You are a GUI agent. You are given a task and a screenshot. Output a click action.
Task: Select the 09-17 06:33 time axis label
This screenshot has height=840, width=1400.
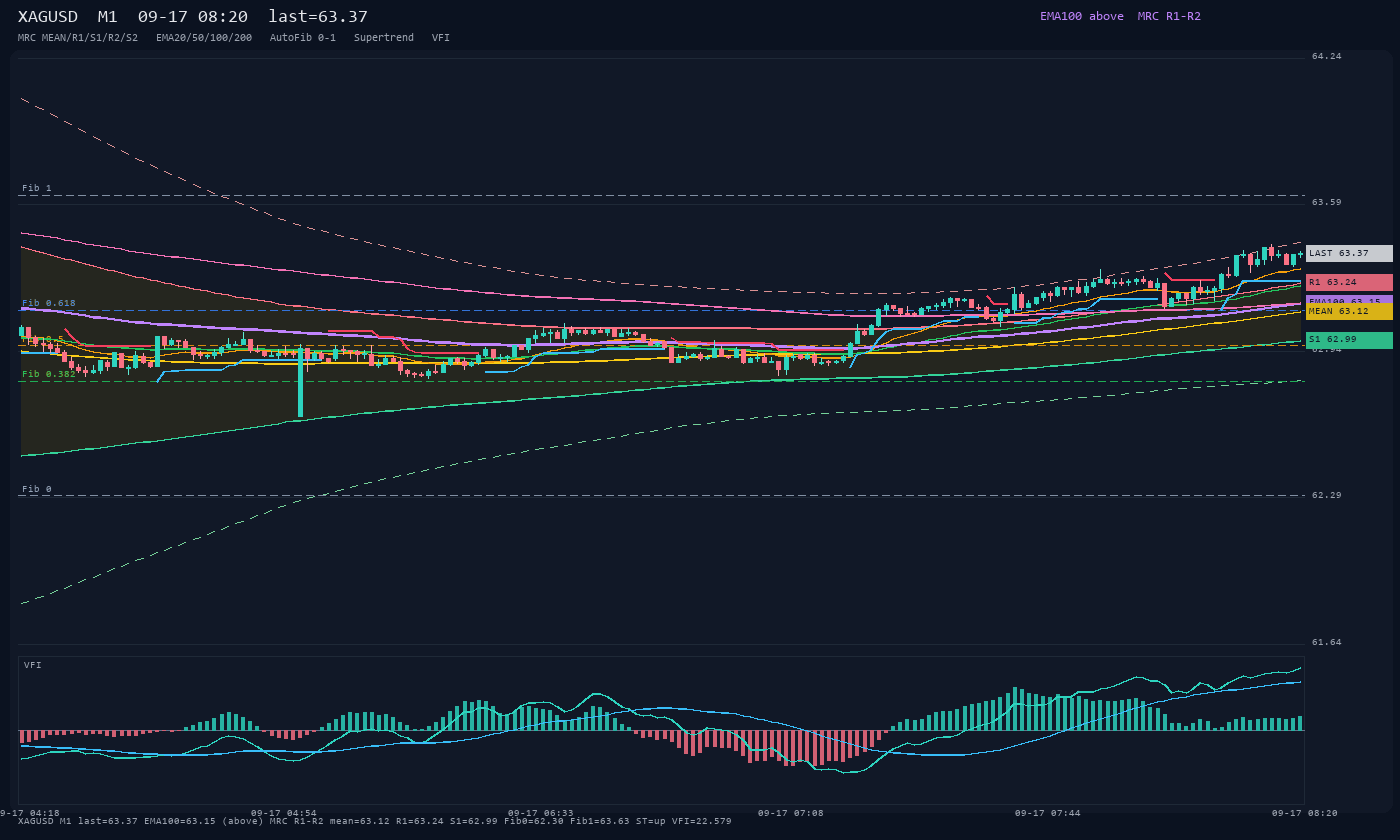pos(541,813)
